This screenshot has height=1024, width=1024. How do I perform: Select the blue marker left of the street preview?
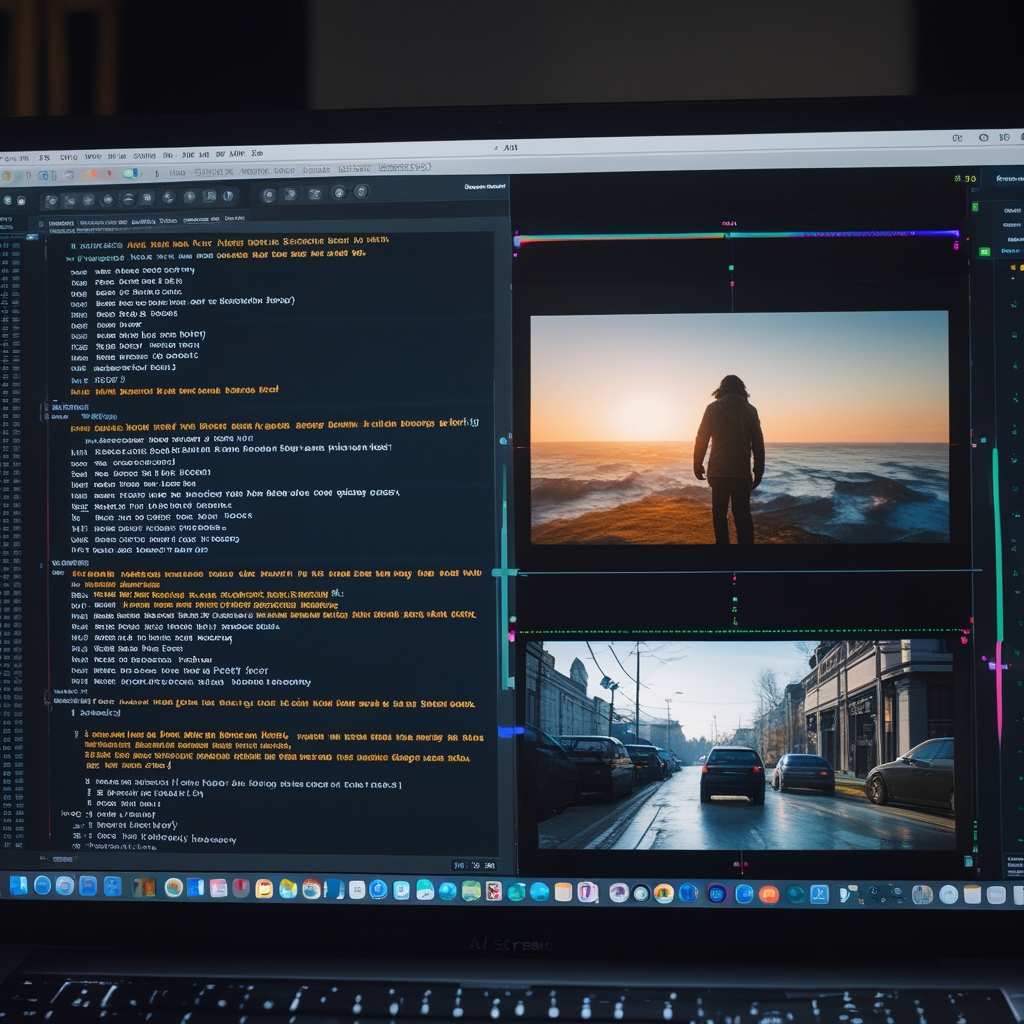tap(509, 732)
